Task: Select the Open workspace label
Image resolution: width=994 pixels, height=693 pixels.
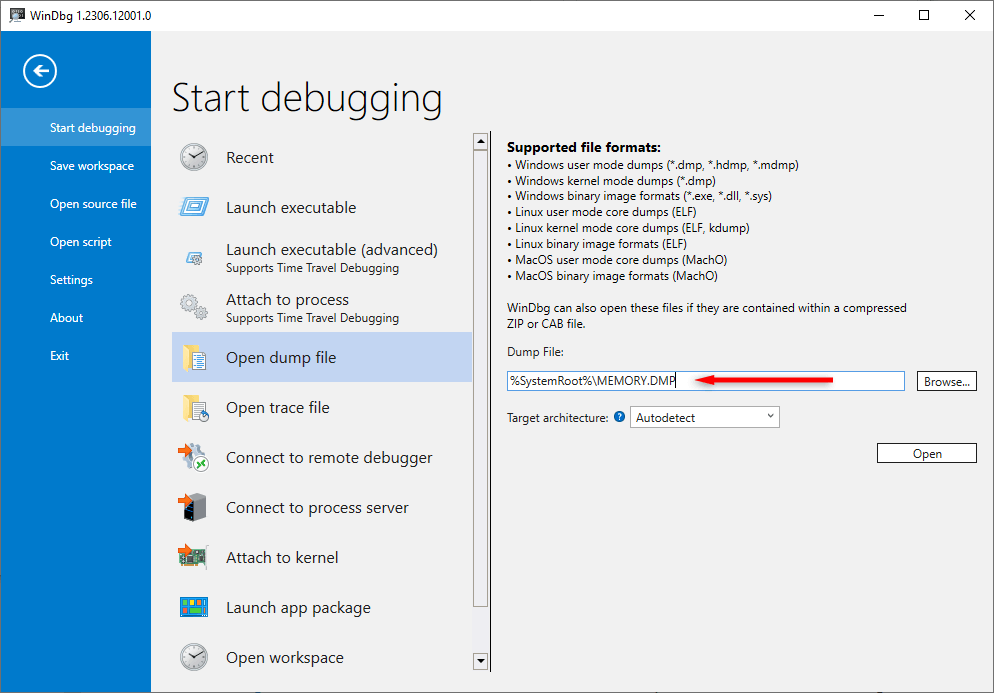Action: point(285,657)
